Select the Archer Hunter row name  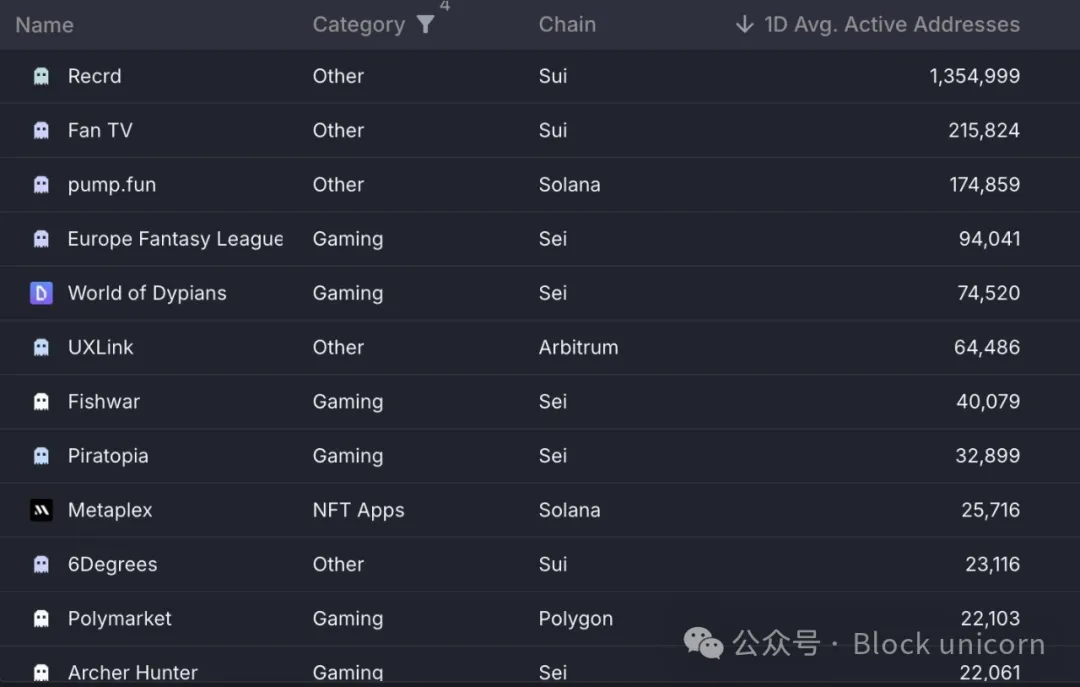(x=132, y=673)
